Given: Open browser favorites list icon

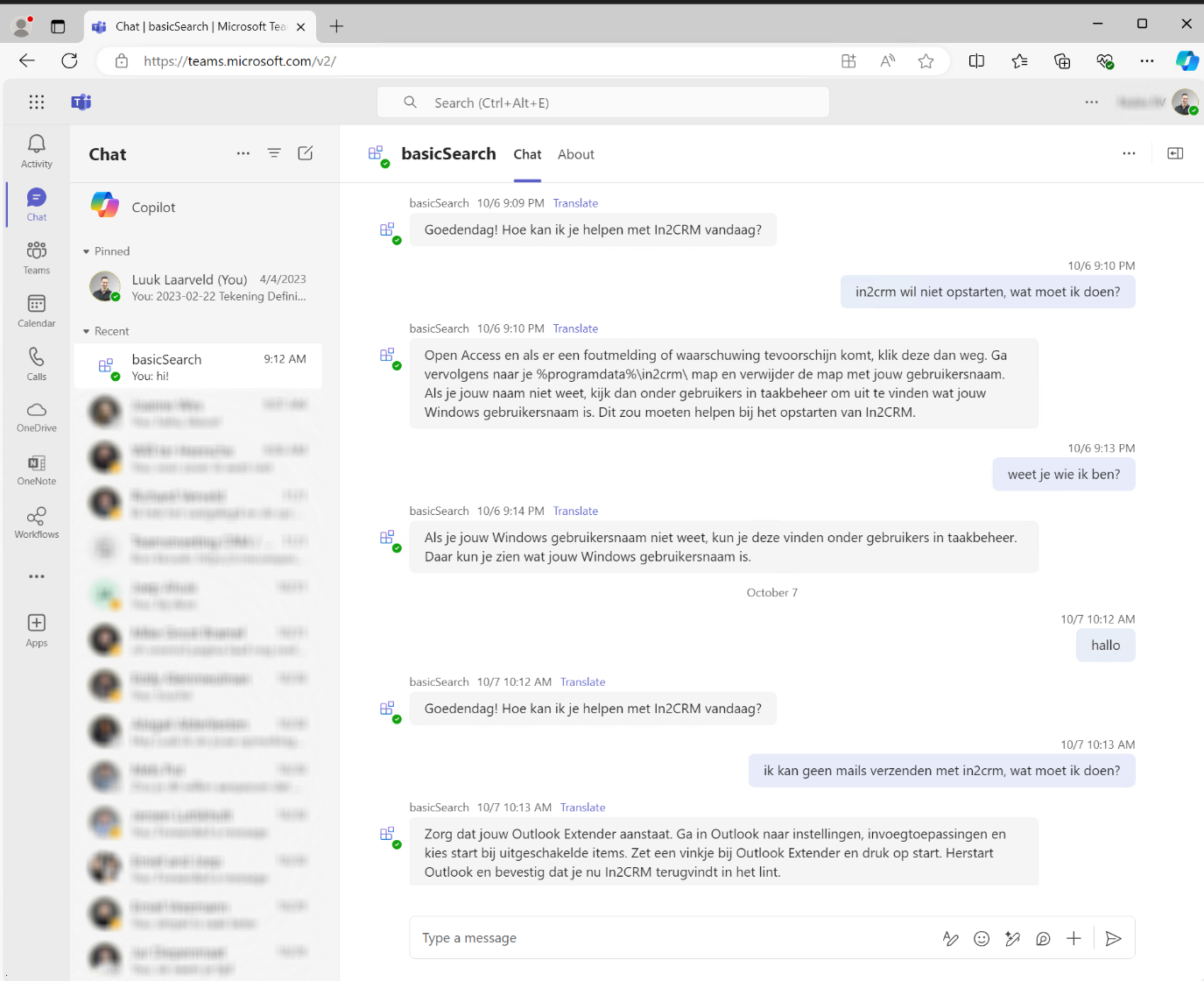Looking at the screenshot, I should tap(1019, 60).
